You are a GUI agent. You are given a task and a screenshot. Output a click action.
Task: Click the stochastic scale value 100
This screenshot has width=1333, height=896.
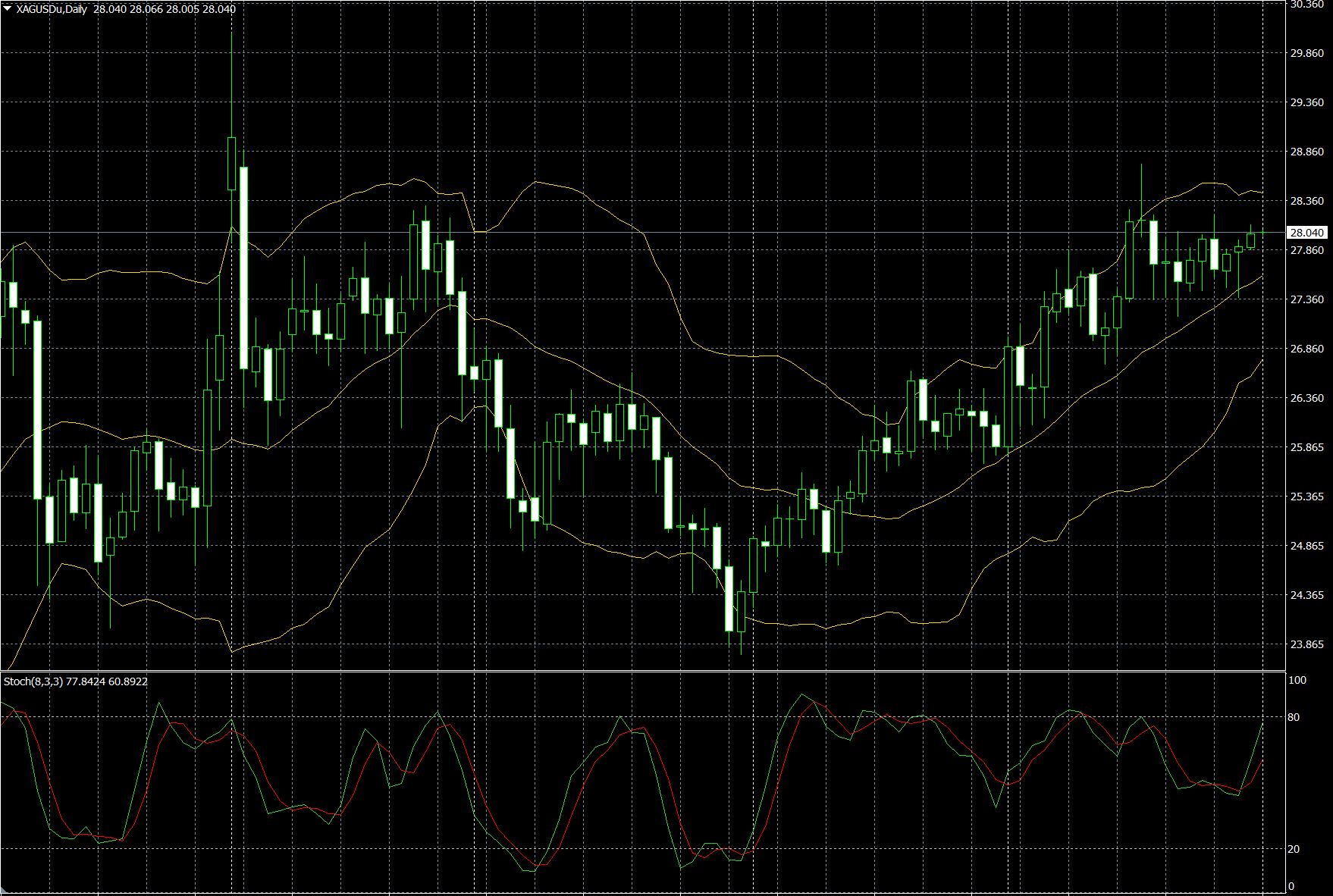1297,680
